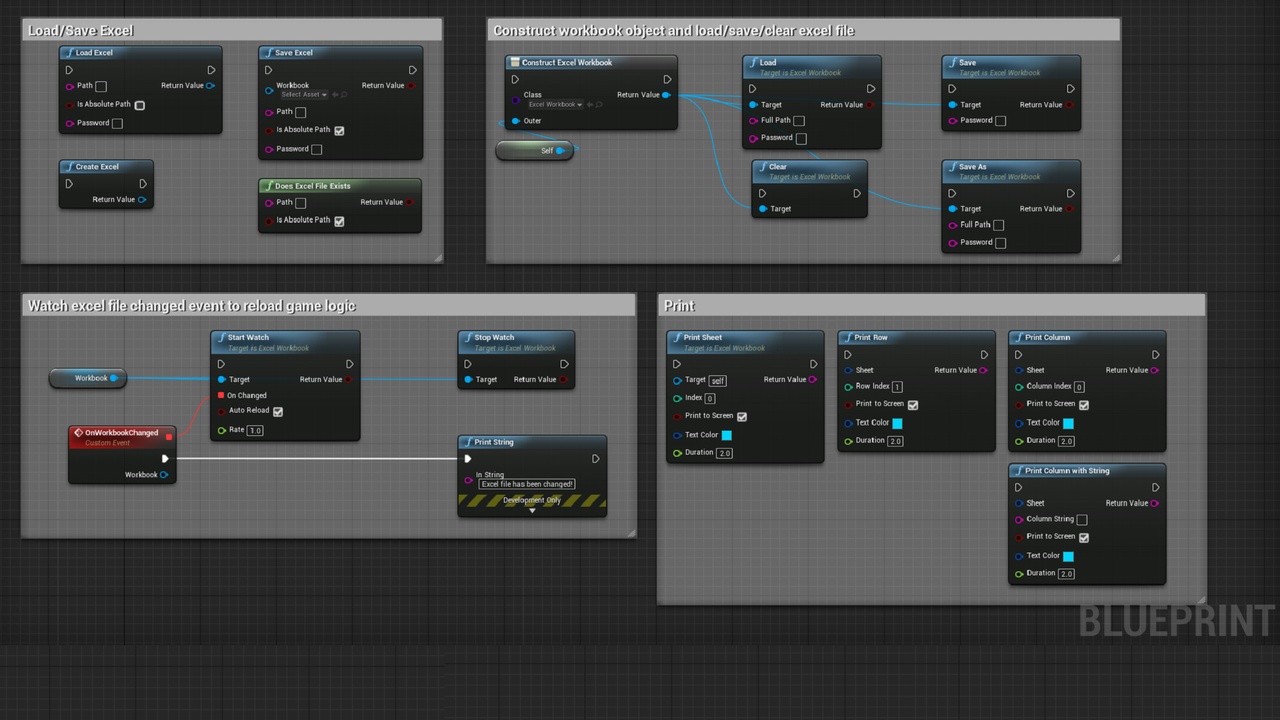Uncheck Is Absolute Path on Save Excel
Image resolution: width=1280 pixels, height=720 pixels.
[339, 130]
